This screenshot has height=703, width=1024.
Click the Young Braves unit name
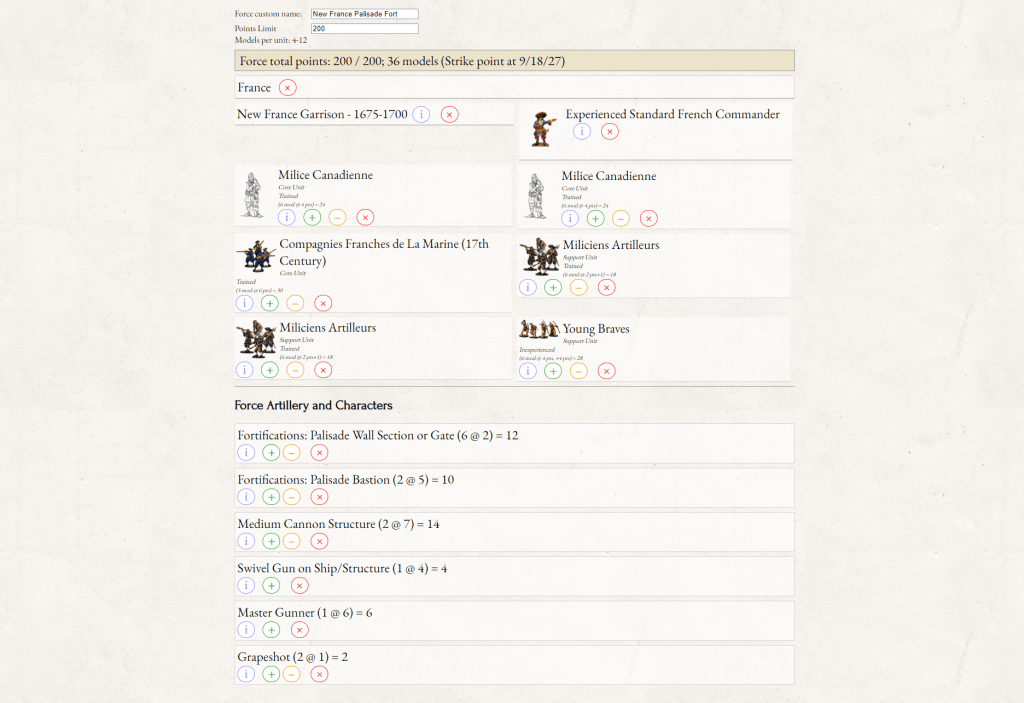pyautogui.click(x=596, y=329)
